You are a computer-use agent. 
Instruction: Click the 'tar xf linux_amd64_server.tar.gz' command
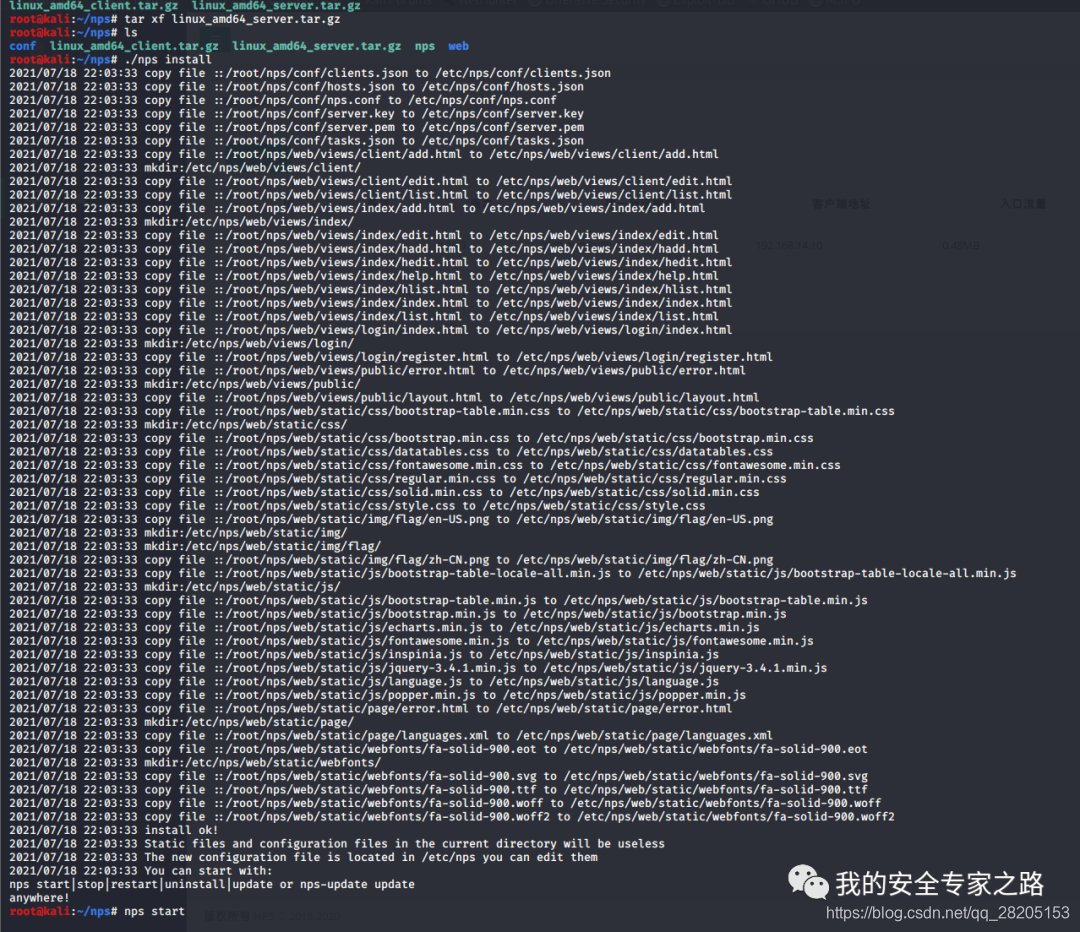tap(232, 19)
